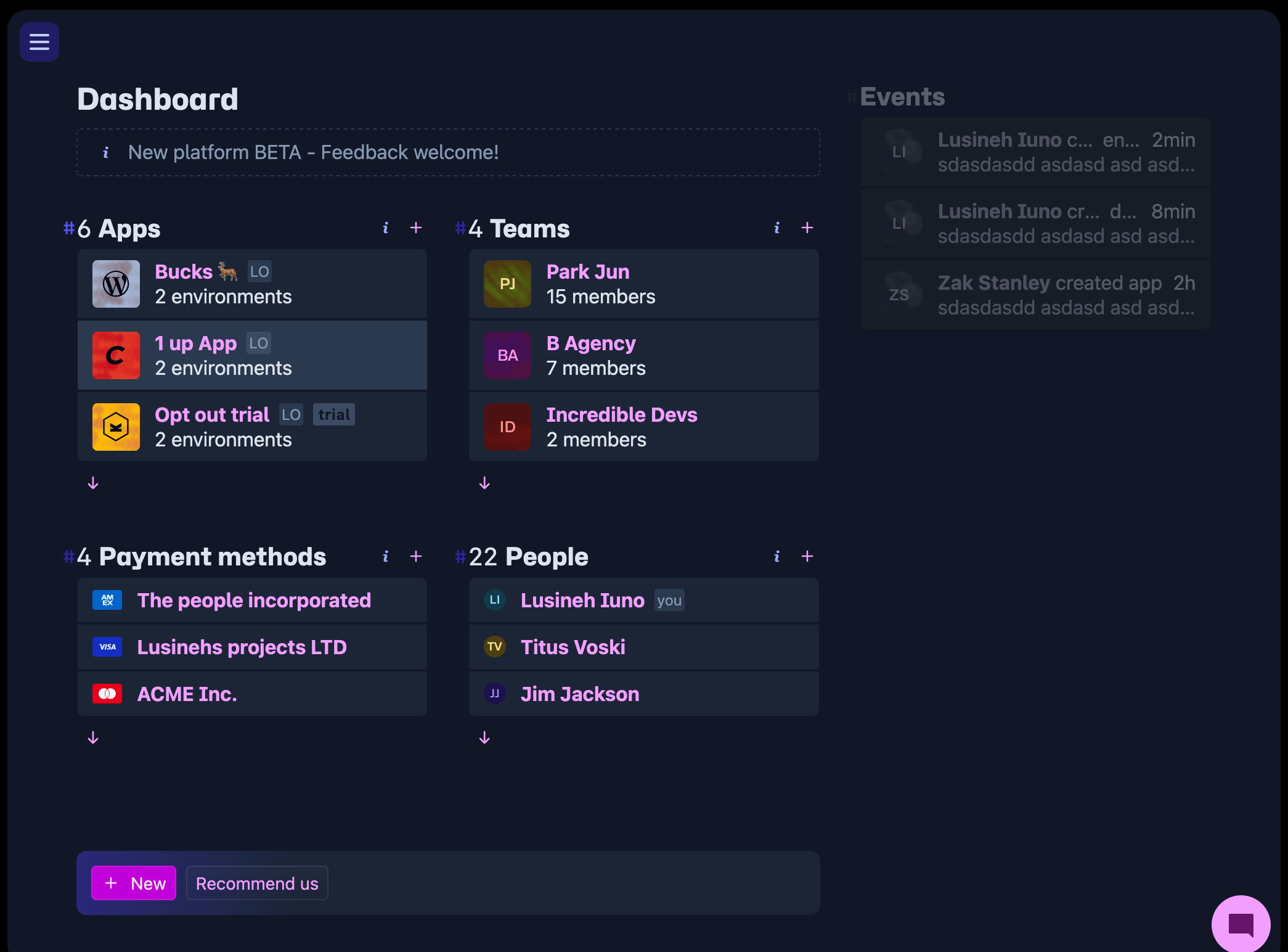Click the plus icon beside Apps heading
The width and height of the screenshot is (1288, 952).
tap(416, 228)
